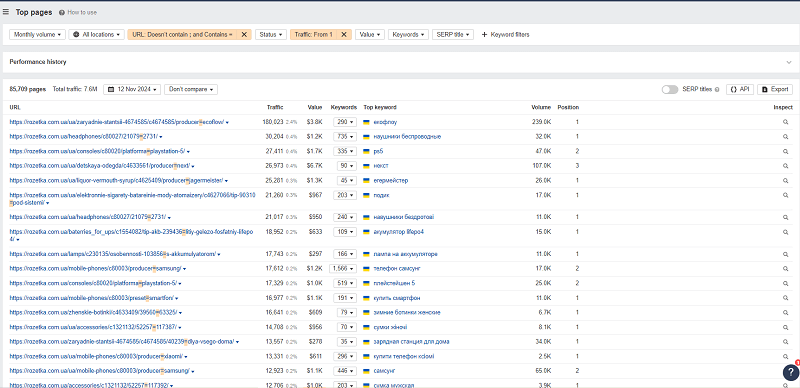Open the hamburger menu beside Top pages
The height and width of the screenshot is (388, 800).
pos(6,12)
